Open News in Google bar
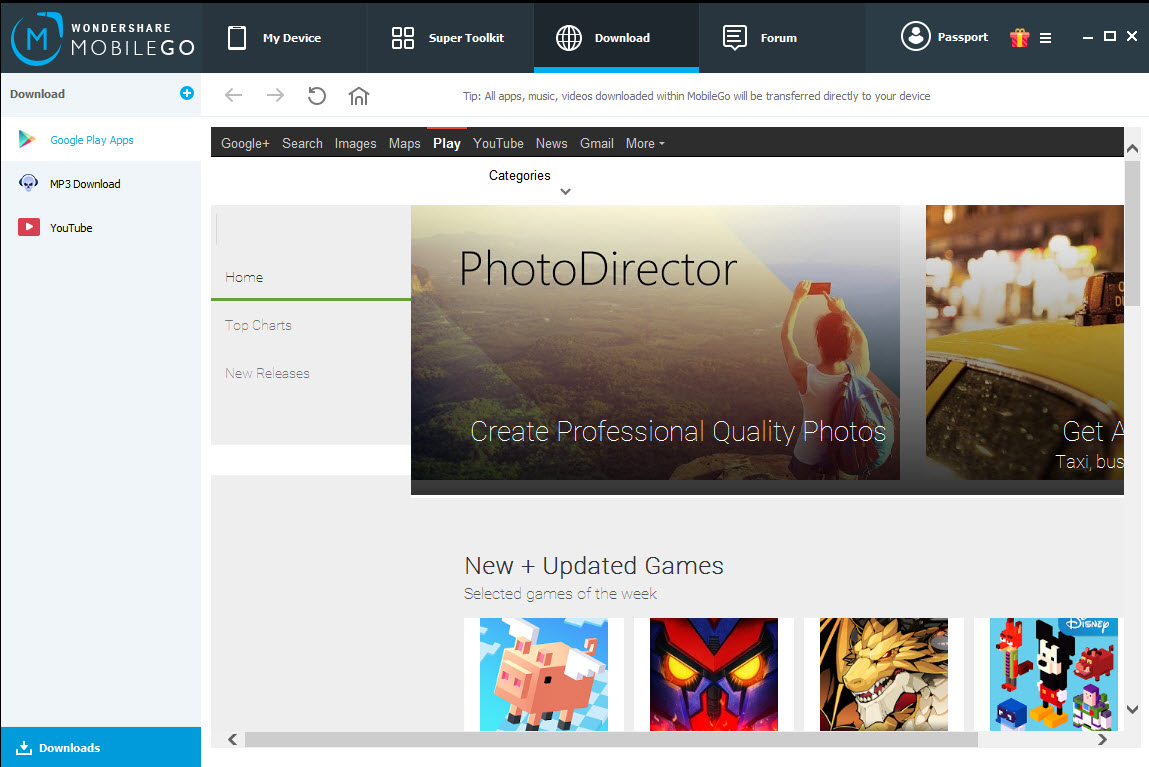 552,144
